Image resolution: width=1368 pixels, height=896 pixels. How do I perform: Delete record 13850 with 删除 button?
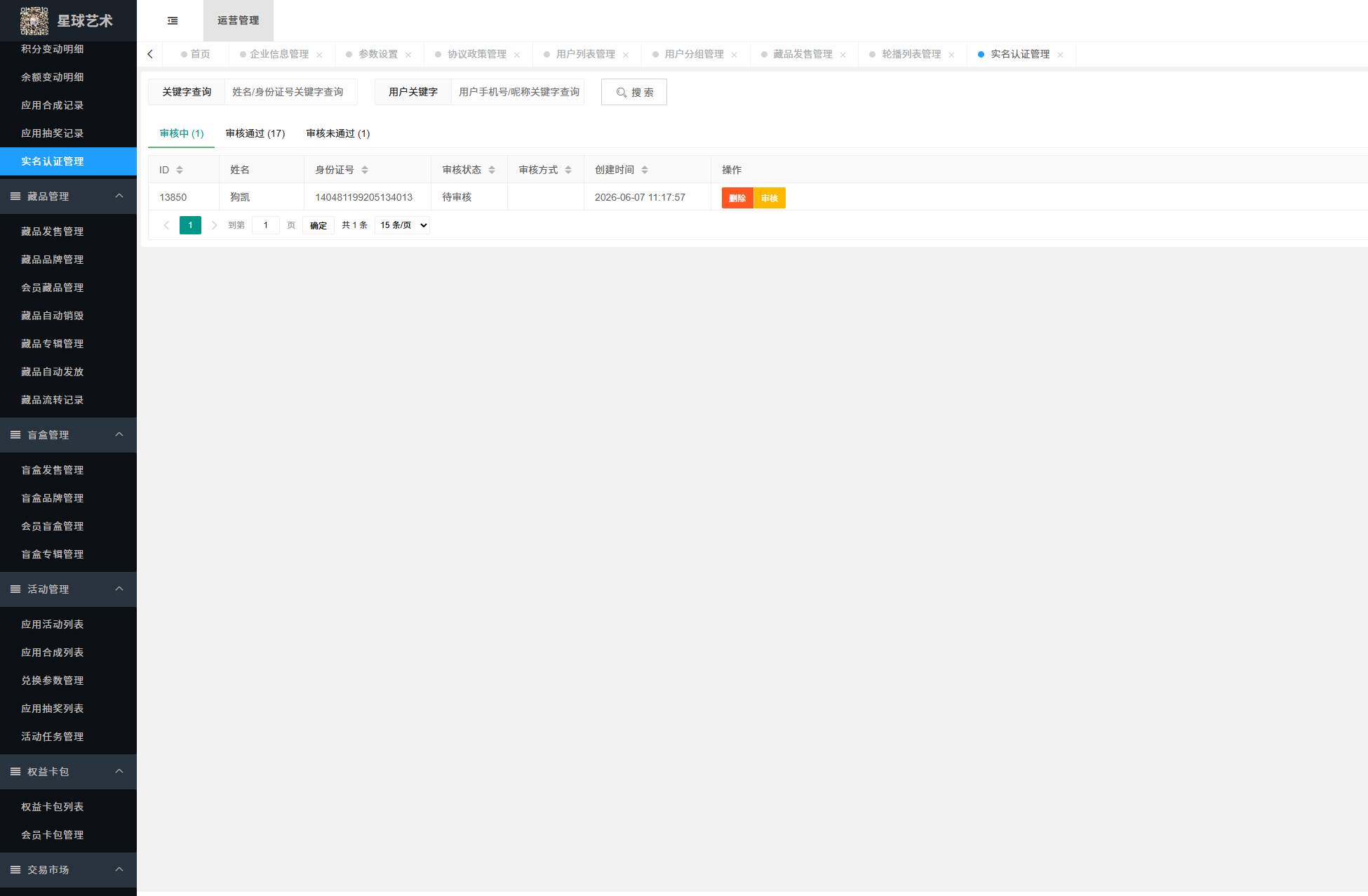click(737, 198)
